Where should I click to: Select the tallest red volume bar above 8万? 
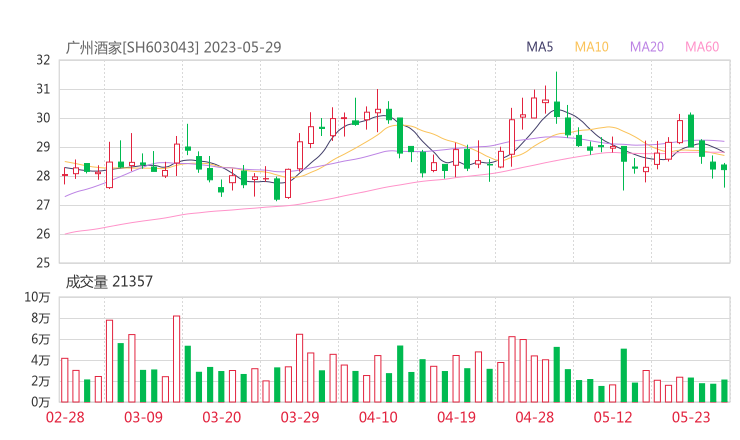point(177,359)
